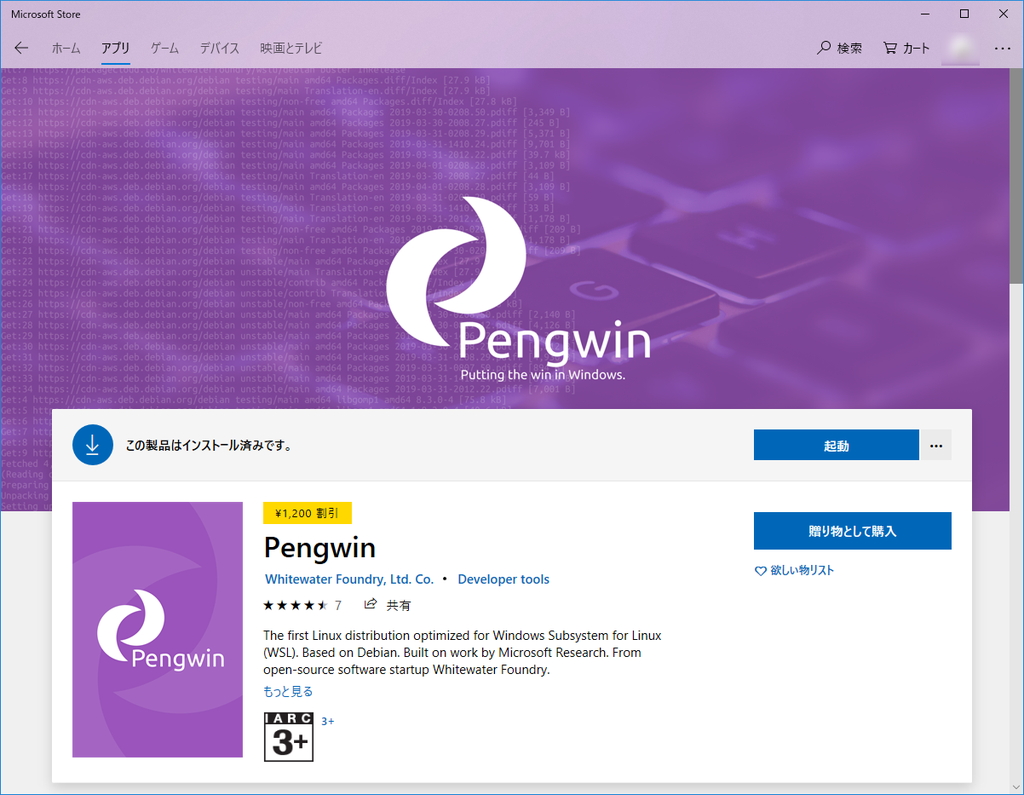Open the options menu beside 起動 button
The width and height of the screenshot is (1024, 795).
tap(936, 444)
